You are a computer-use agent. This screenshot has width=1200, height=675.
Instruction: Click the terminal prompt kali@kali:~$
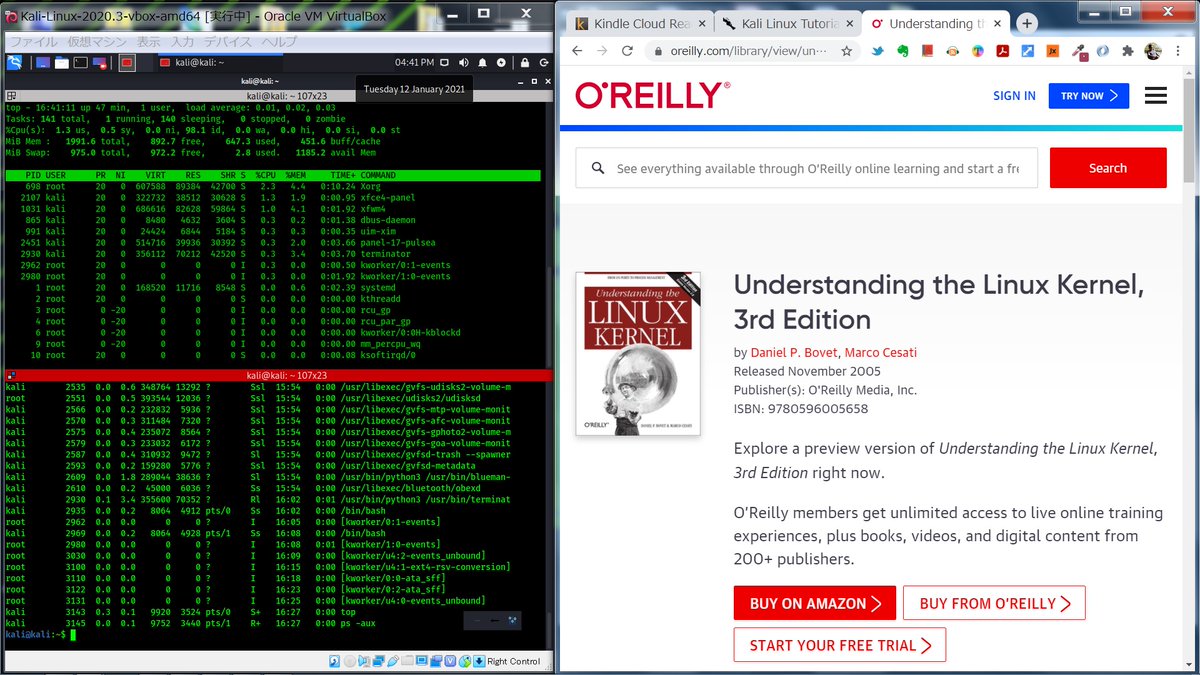[36, 634]
